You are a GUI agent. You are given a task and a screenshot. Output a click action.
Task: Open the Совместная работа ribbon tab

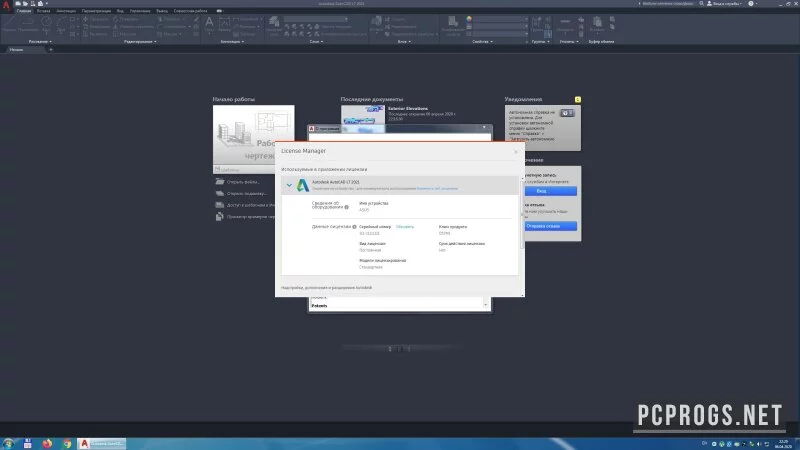point(190,11)
